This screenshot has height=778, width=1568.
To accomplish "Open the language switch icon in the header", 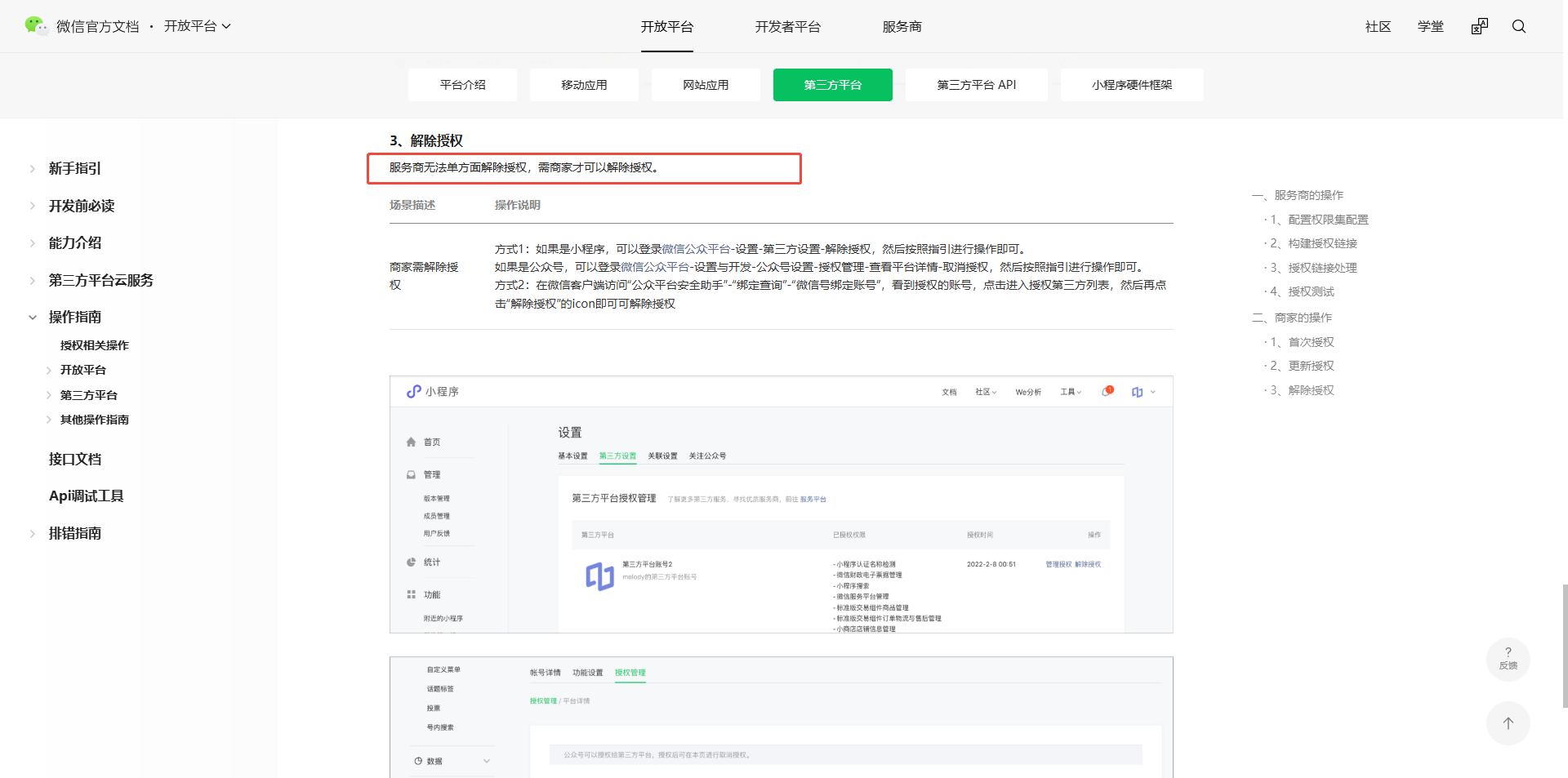I will pyautogui.click(x=1480, y=26).
